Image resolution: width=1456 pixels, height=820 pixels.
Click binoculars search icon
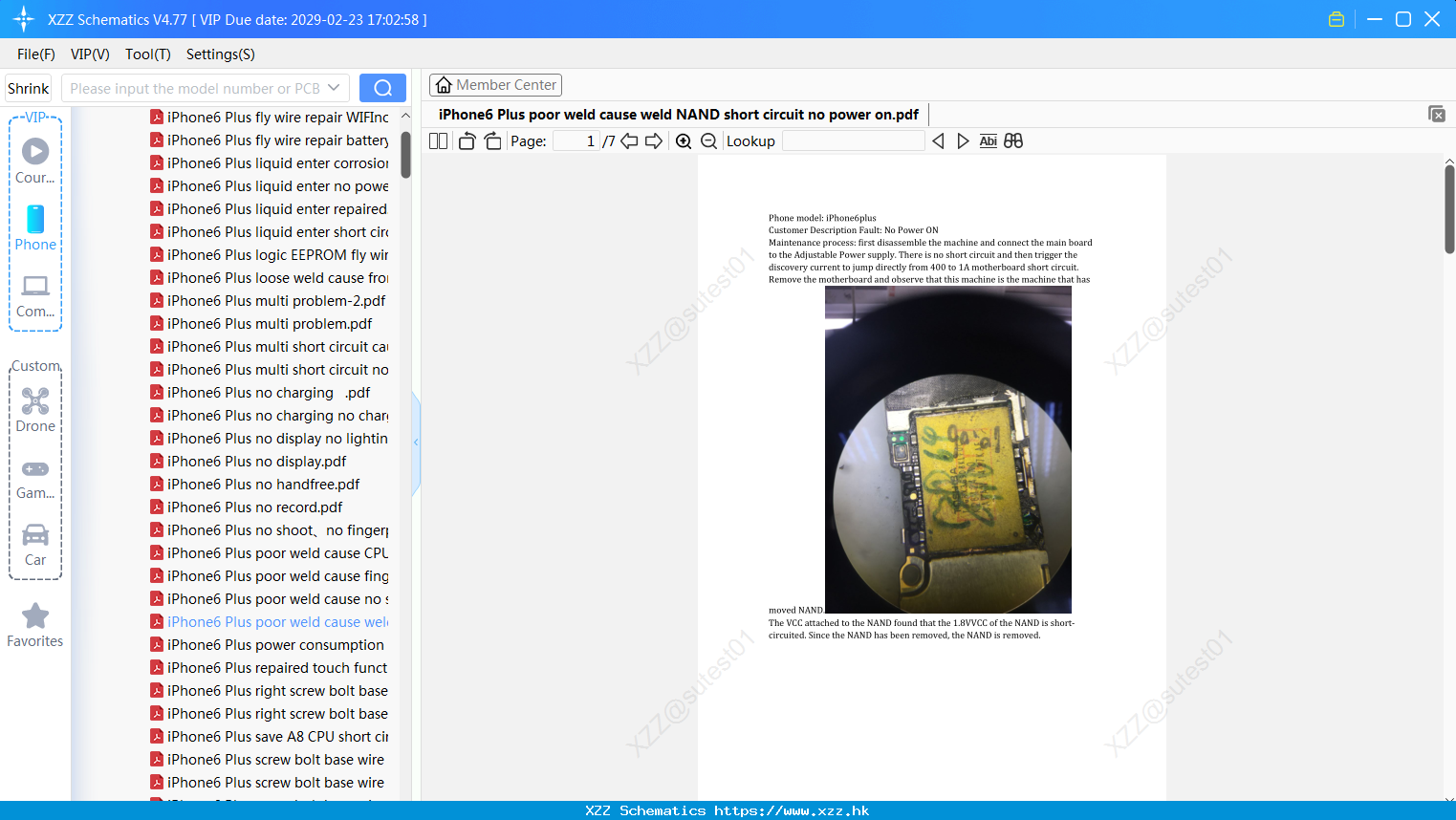(1013, 141)
